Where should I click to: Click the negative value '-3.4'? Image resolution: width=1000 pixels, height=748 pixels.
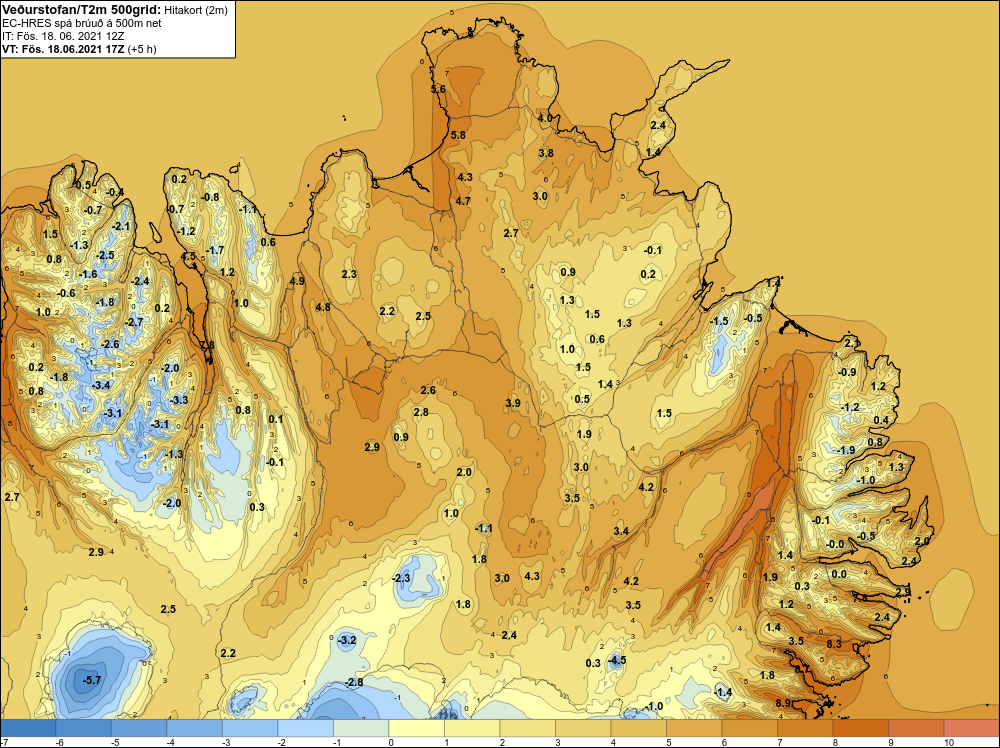click(101, 385)
